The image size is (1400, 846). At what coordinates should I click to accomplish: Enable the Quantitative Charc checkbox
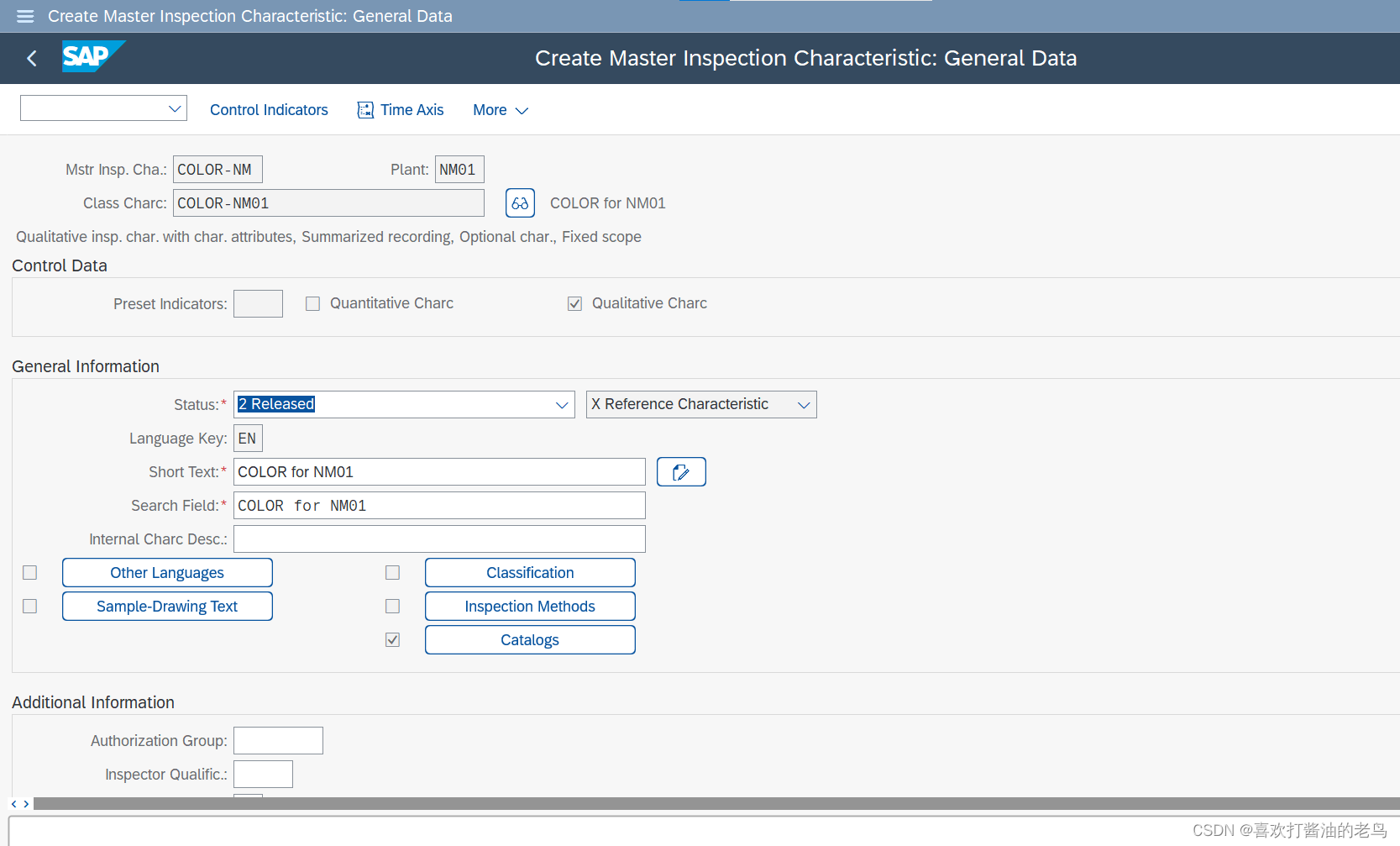(312, 303)
